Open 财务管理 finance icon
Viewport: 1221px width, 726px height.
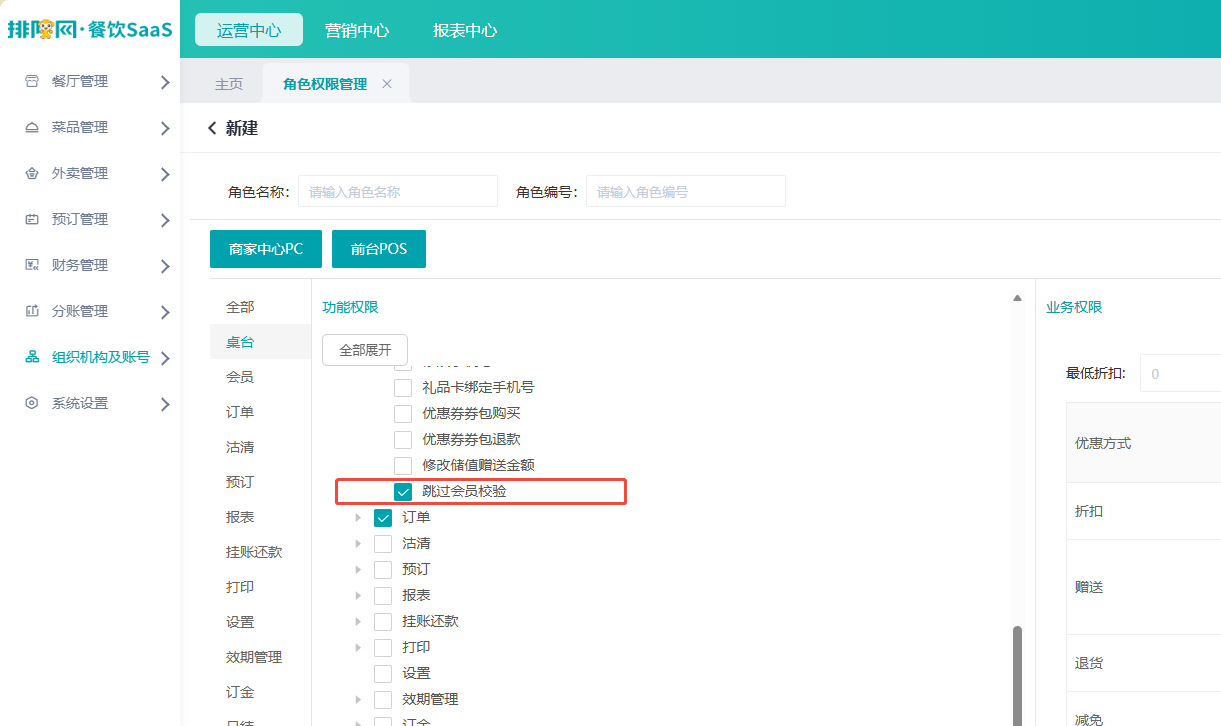click(x=32, y=265)
